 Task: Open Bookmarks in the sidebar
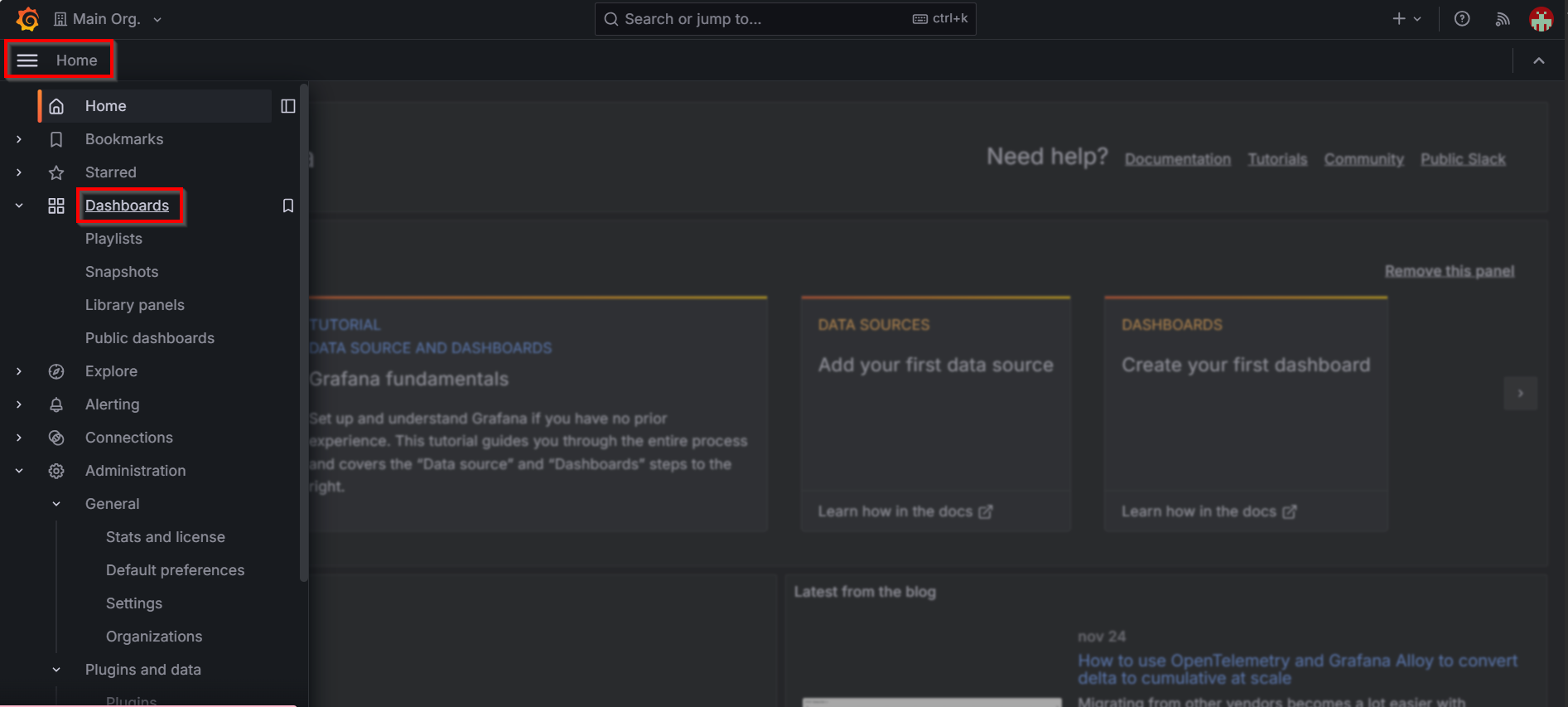[124, 139]
